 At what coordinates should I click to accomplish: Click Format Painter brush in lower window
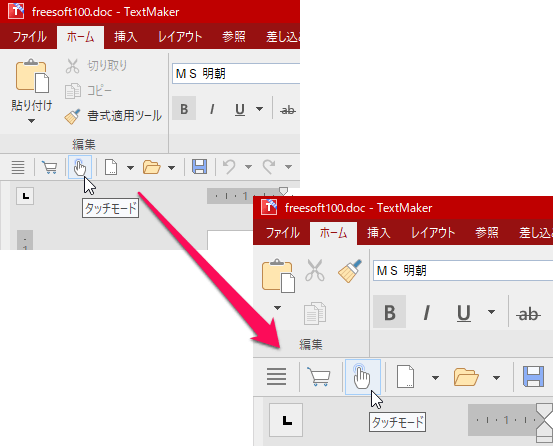[350, 270]
